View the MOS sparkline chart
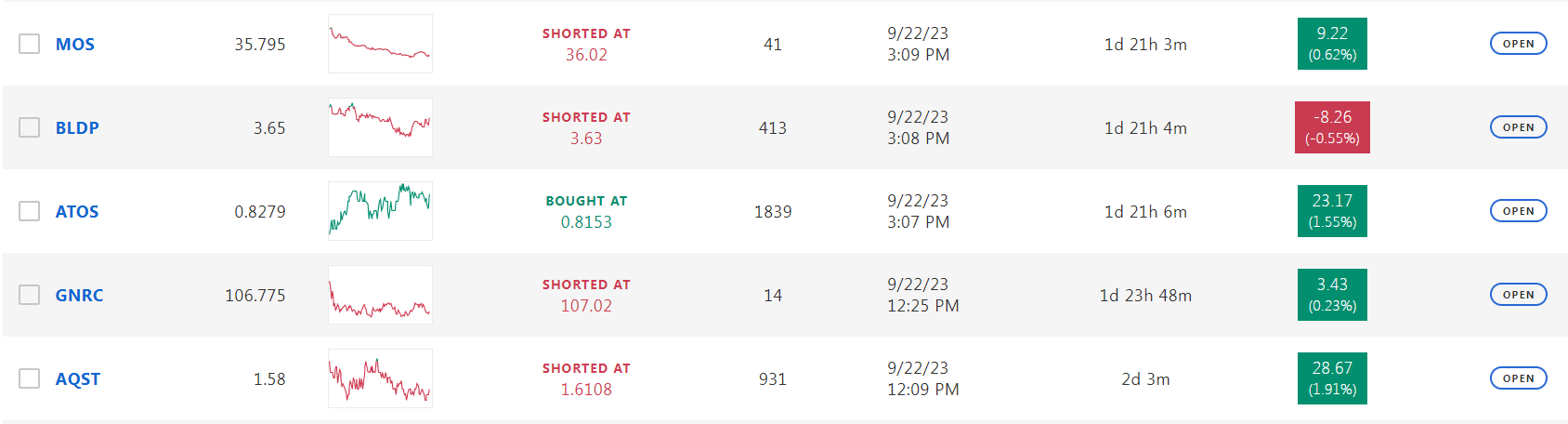 tap(380, 44)
